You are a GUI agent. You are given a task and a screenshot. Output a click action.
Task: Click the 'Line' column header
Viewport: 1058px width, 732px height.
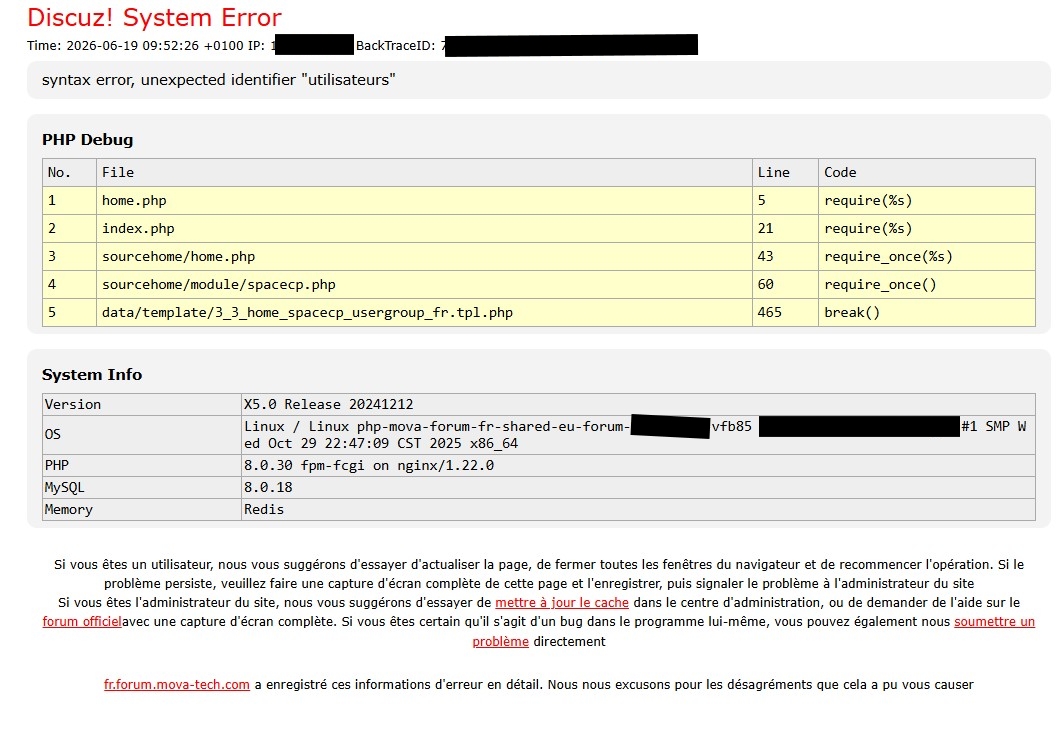[785, 173]
